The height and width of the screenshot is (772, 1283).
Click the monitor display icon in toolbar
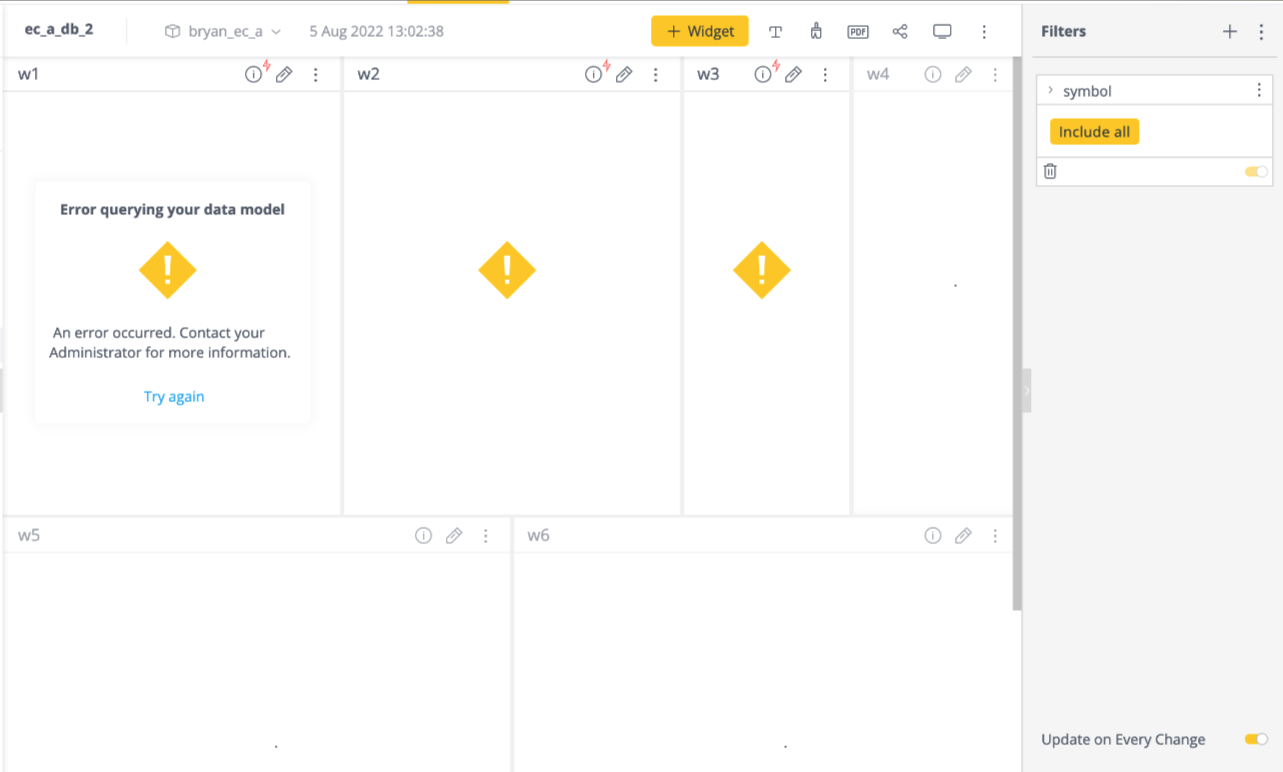pos(942,32)
